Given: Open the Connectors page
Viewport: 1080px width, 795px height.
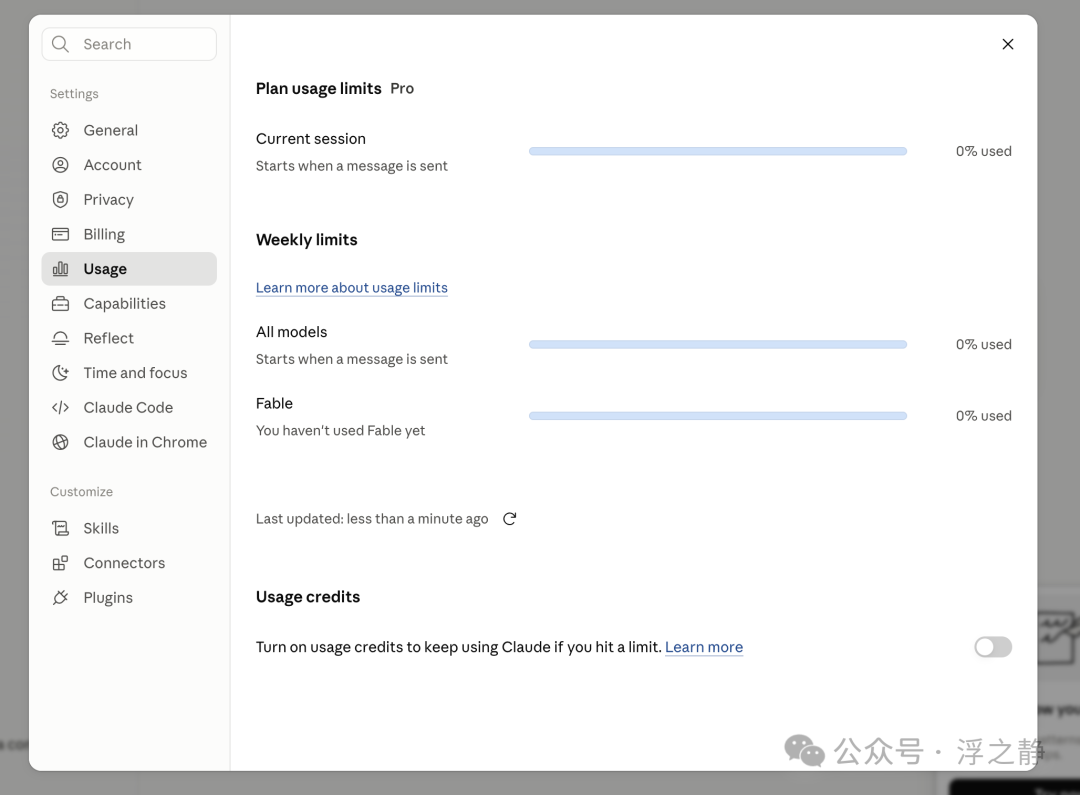Looking at the screenshot, I should tap(129, 563).
